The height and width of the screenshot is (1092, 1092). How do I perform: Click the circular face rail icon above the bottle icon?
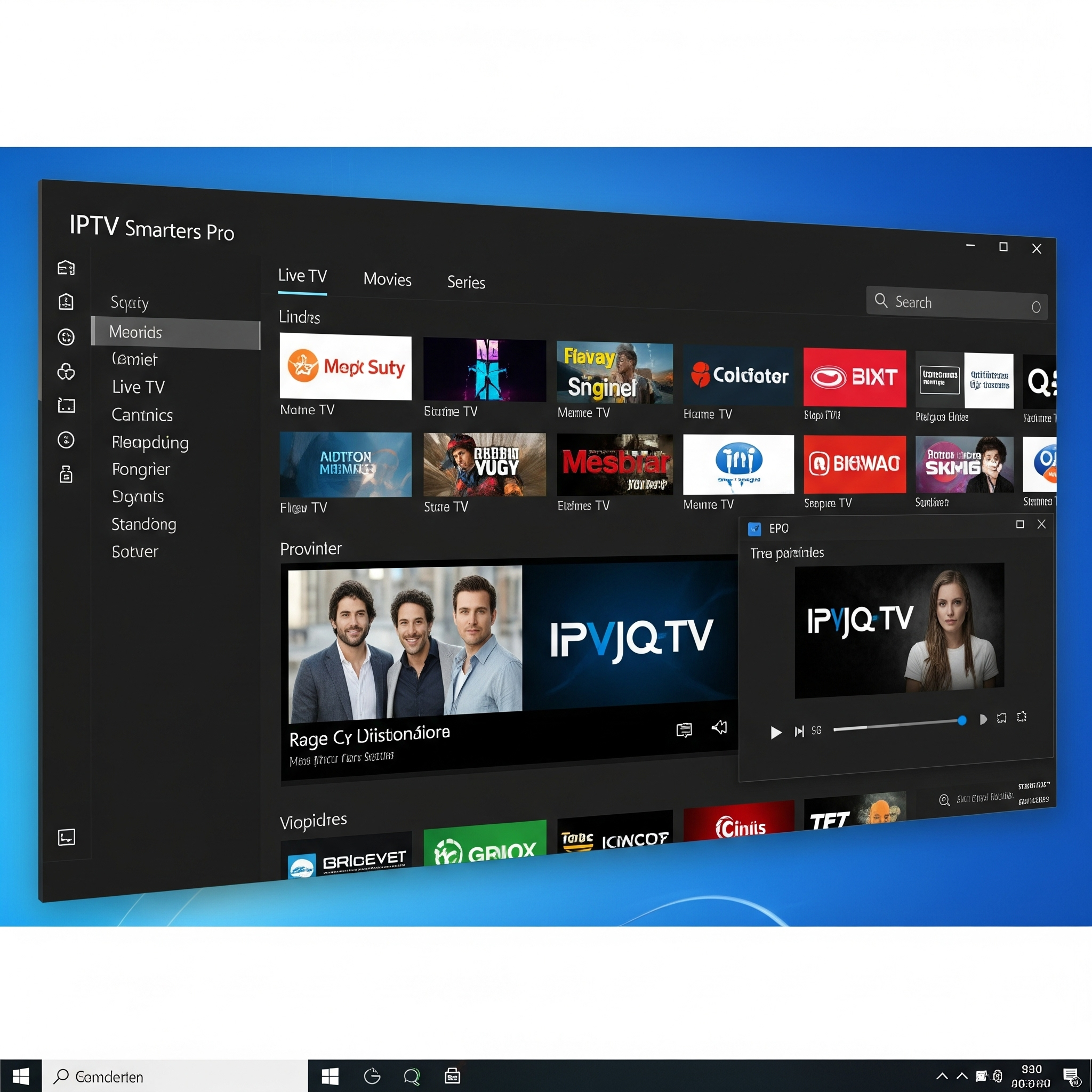point(66,440)
